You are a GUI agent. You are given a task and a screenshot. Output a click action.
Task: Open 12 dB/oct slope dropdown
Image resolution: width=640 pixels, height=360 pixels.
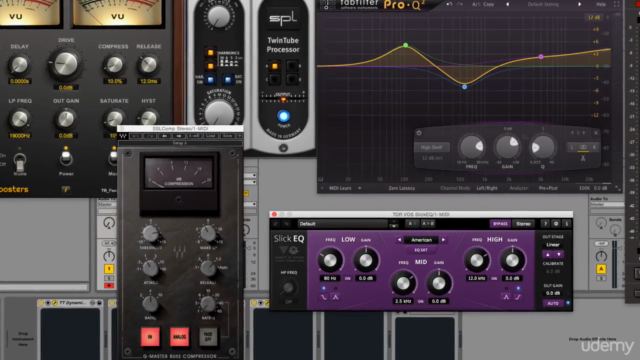432,158
